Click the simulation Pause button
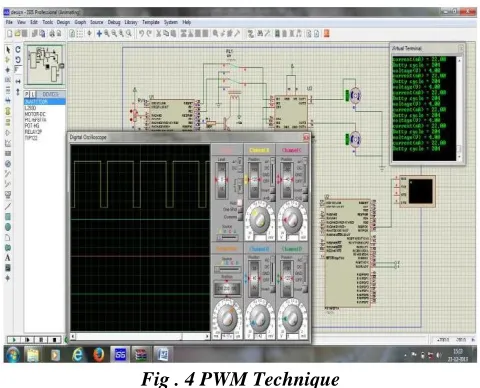480x388 pixels. [41, 340]
